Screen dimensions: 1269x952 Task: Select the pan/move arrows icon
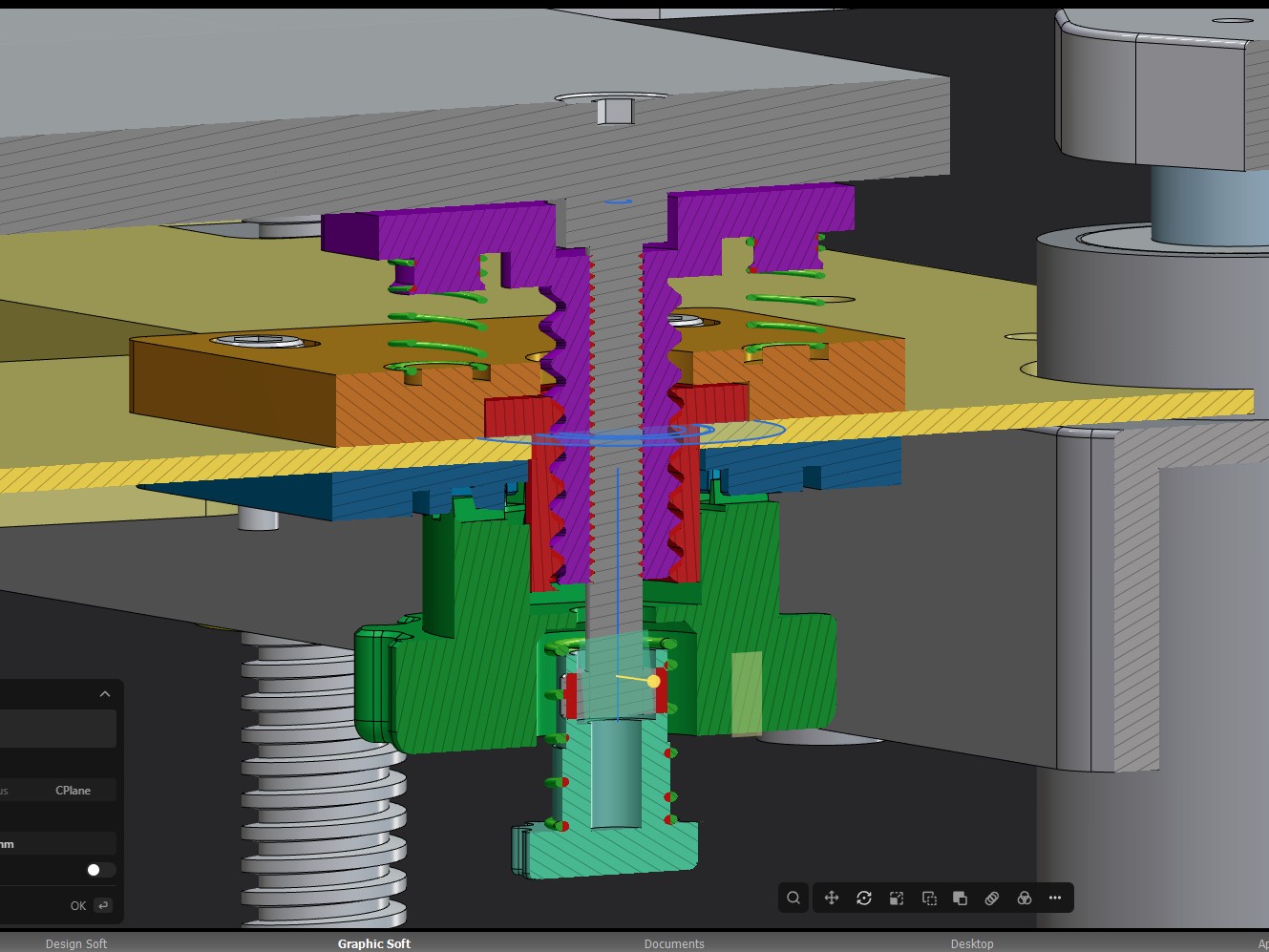click(x=832, y=898)
